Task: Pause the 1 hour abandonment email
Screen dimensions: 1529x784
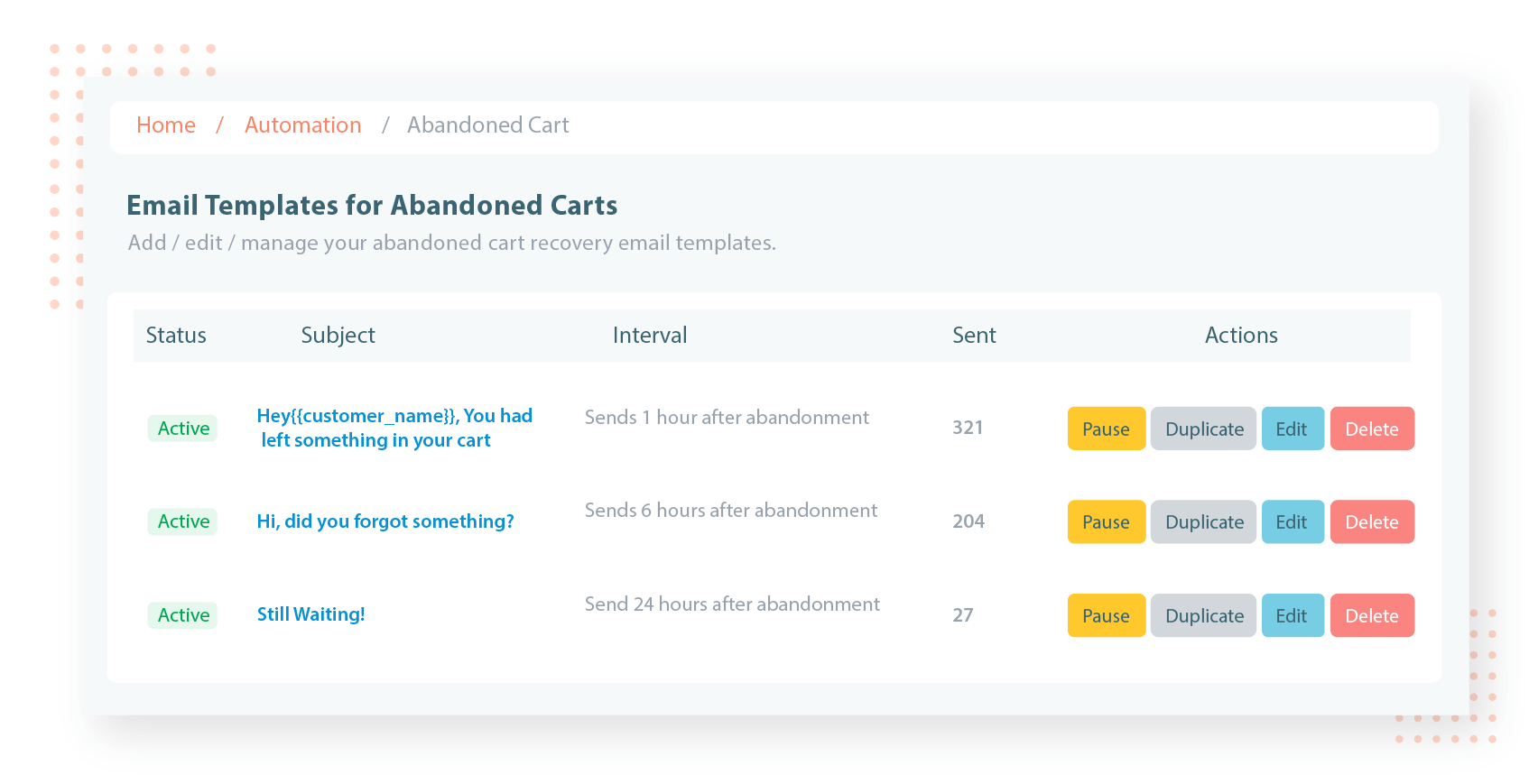Action: pos(1107,429)
